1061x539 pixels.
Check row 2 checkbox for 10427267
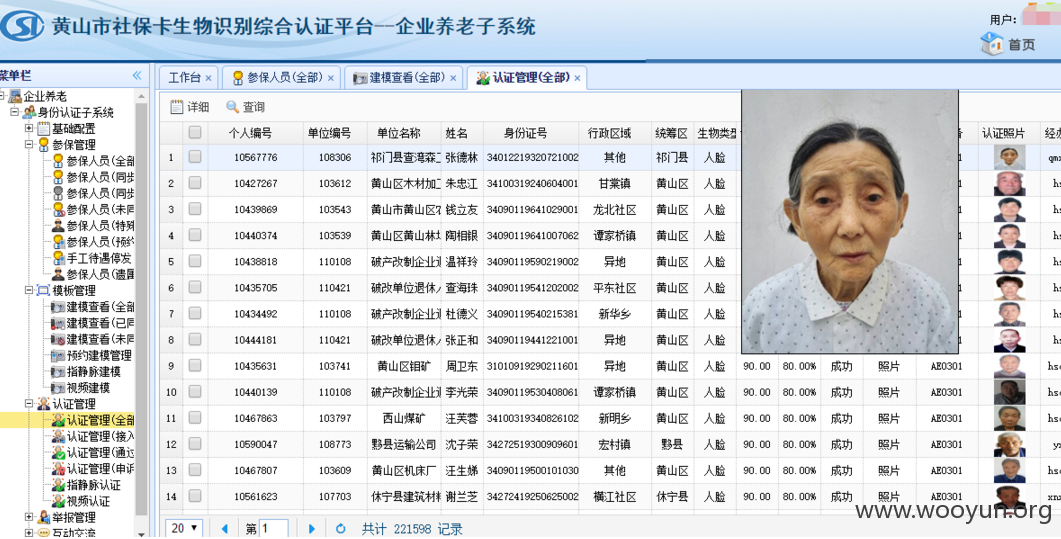(195, 183)
